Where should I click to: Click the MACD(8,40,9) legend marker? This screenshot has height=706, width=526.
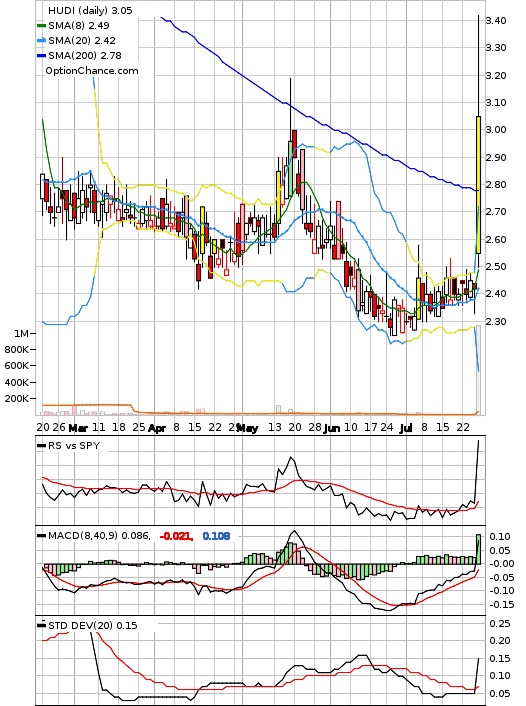[x=41, y=536]
